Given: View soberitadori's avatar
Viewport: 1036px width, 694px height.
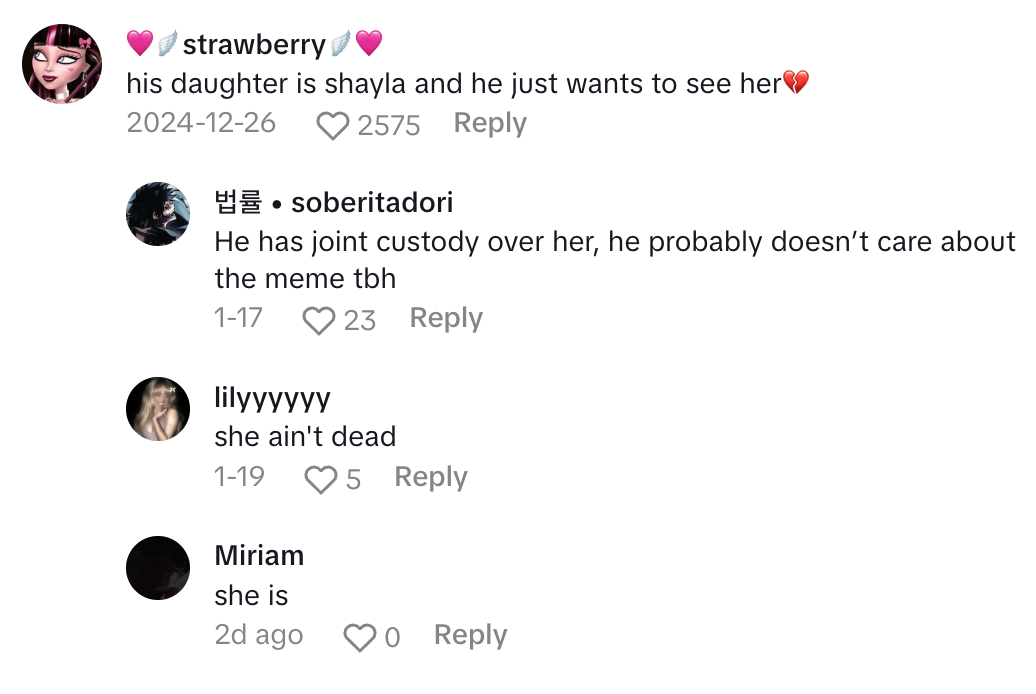Looking at the screenshot, I should click(x=158, y=215).
